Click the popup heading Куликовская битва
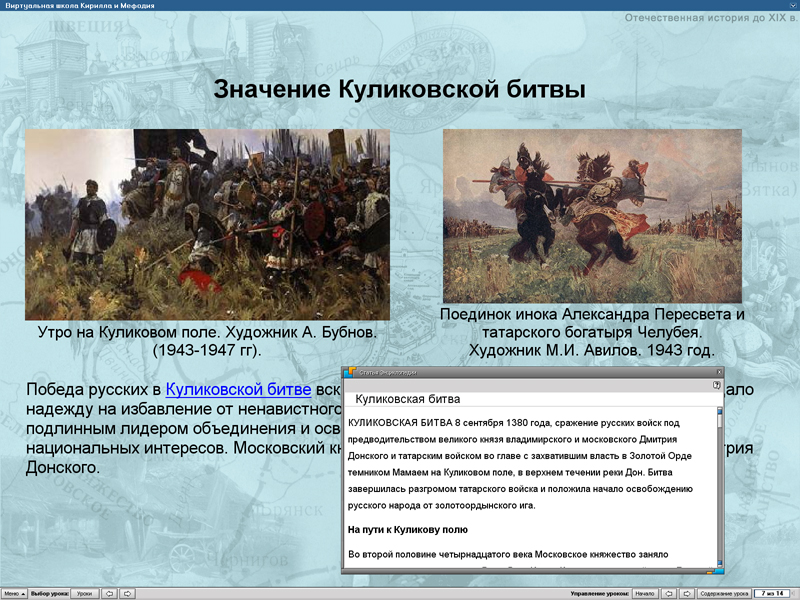Viewport: 800px width, 600px height. pyautogui.click(x=408, y=399)
